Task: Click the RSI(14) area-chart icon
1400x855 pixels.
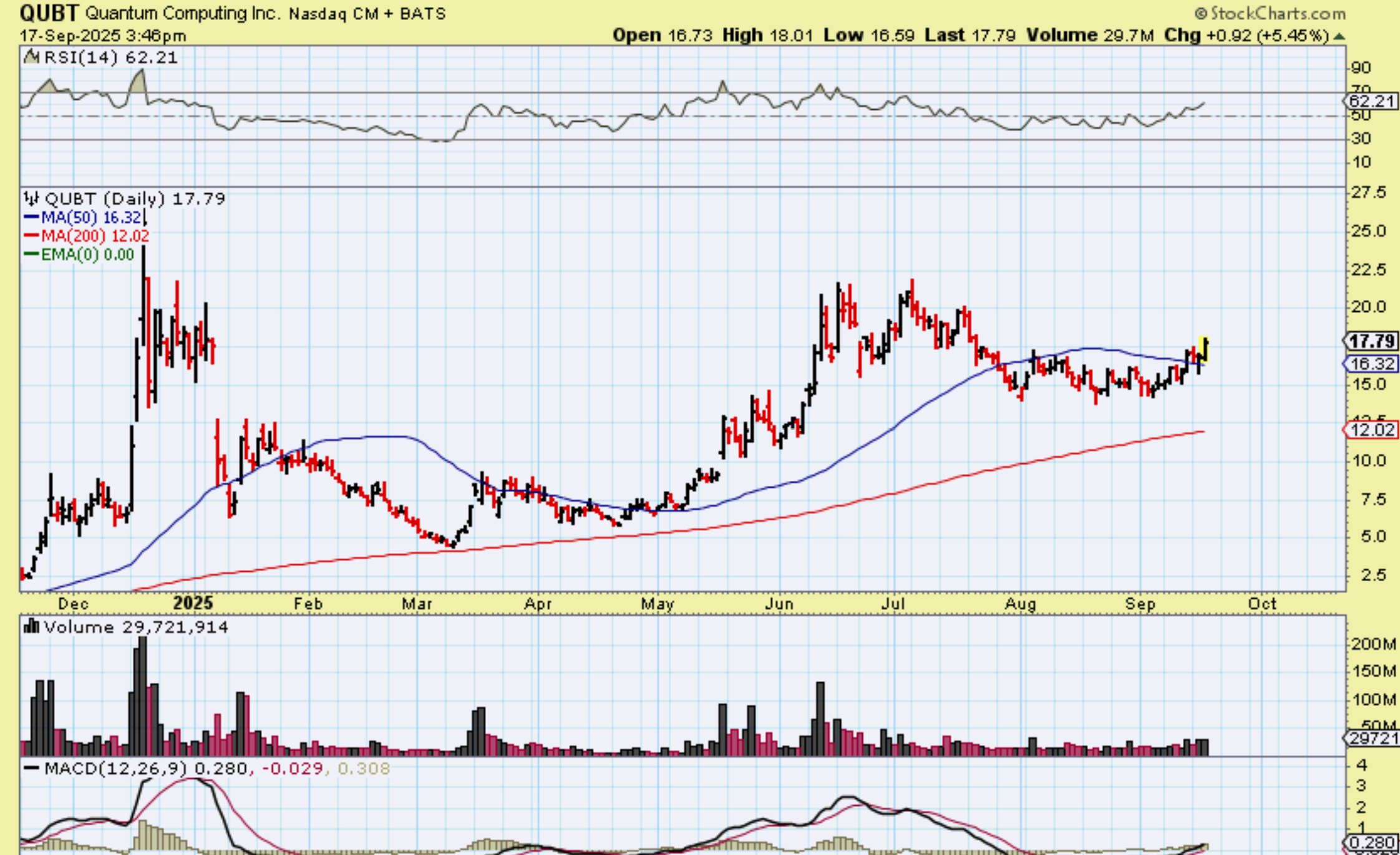Action: [x=31, y=57]
